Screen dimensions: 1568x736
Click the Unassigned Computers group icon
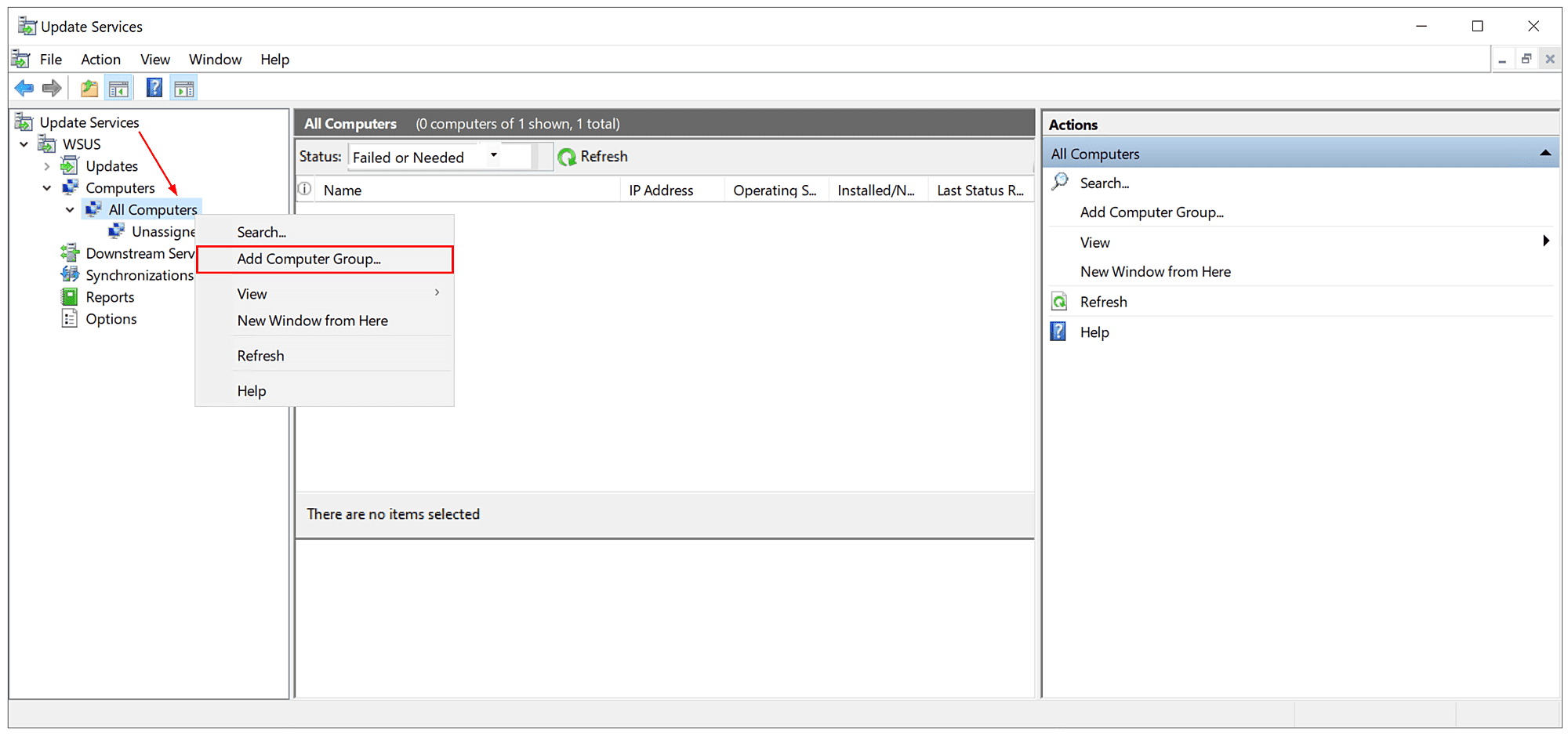pos(116,231)
